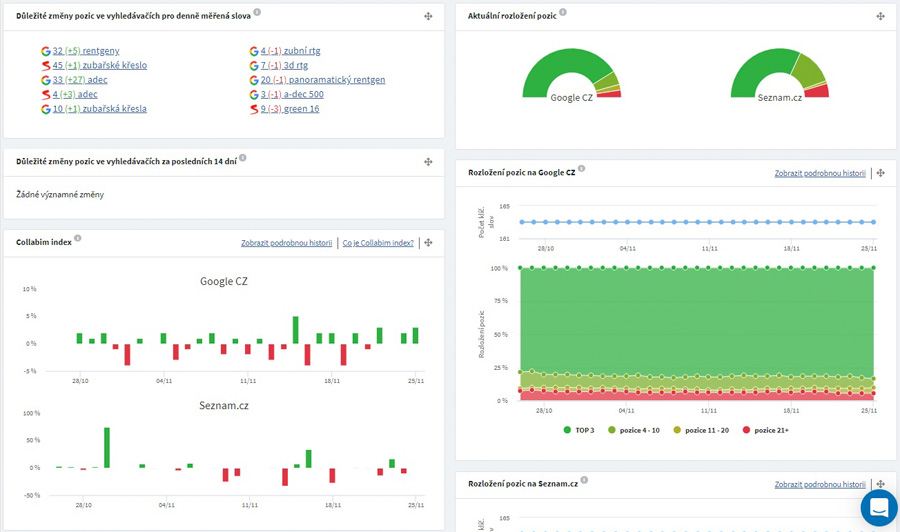Open Zobrazit podrobnou historii for Collabim index
This screenshot has width=900, height=532.
point(286,243)
